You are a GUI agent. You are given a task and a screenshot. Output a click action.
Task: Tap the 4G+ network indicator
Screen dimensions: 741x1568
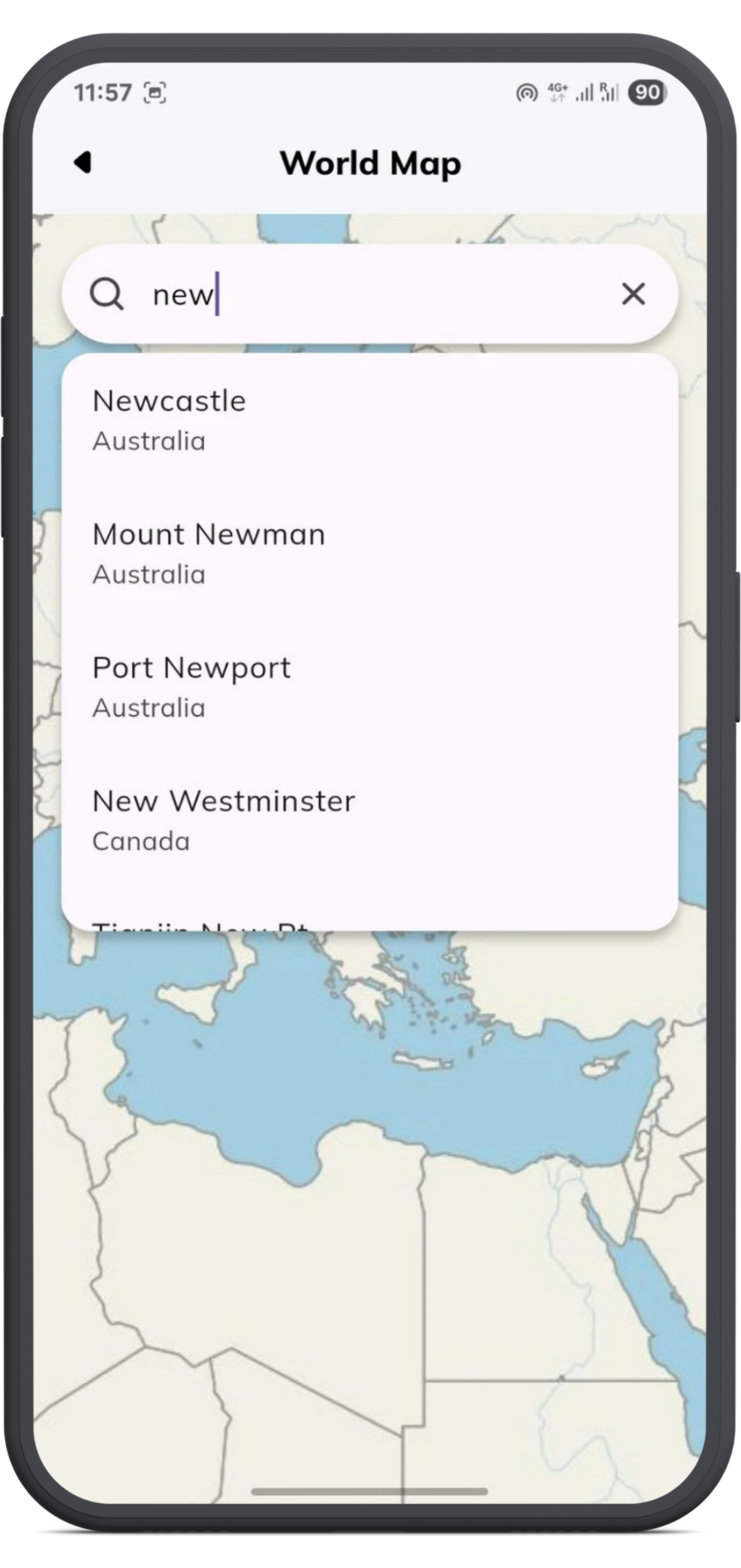[x=557, y=92]
